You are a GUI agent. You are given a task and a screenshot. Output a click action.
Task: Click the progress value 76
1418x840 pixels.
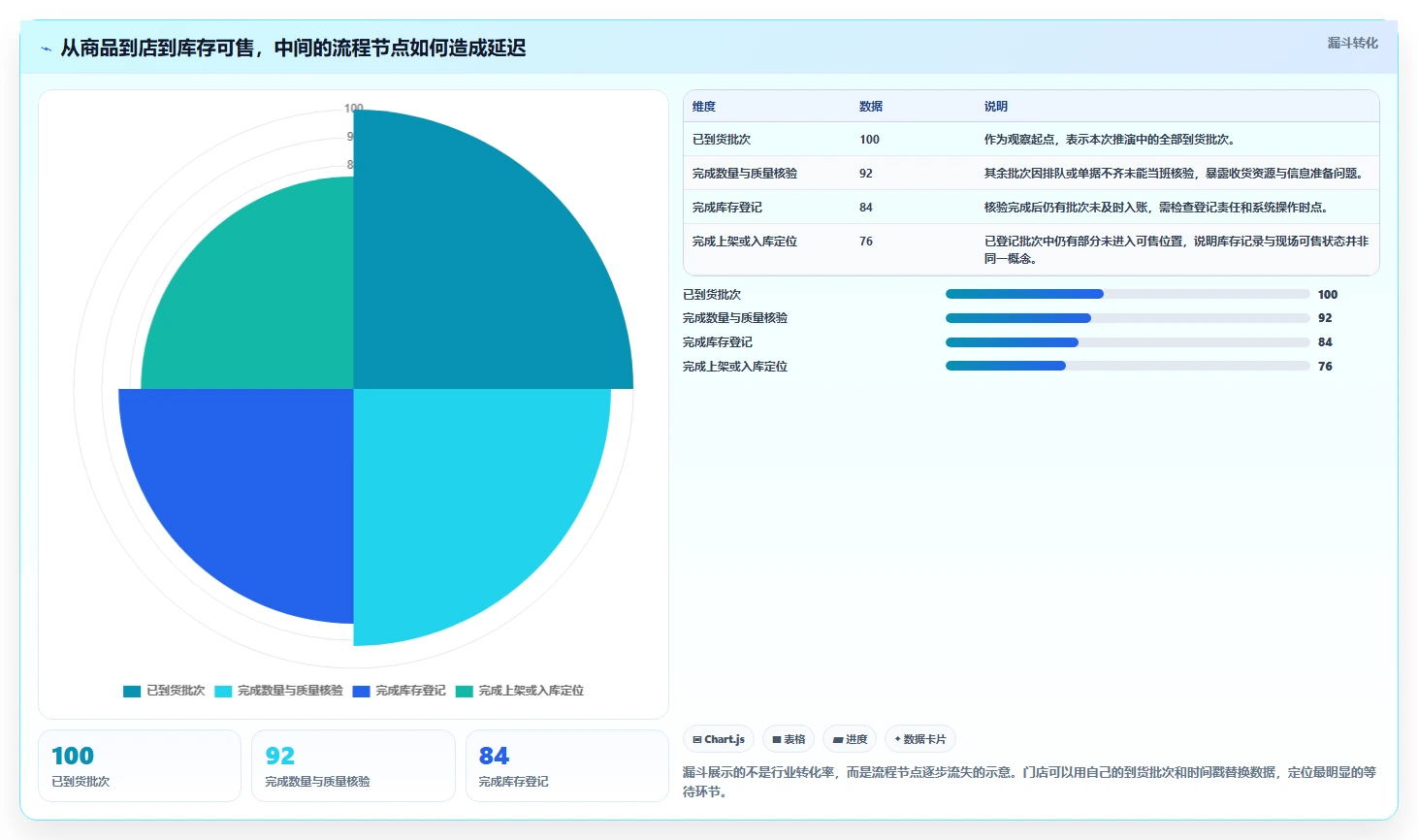click(1325, 367)
